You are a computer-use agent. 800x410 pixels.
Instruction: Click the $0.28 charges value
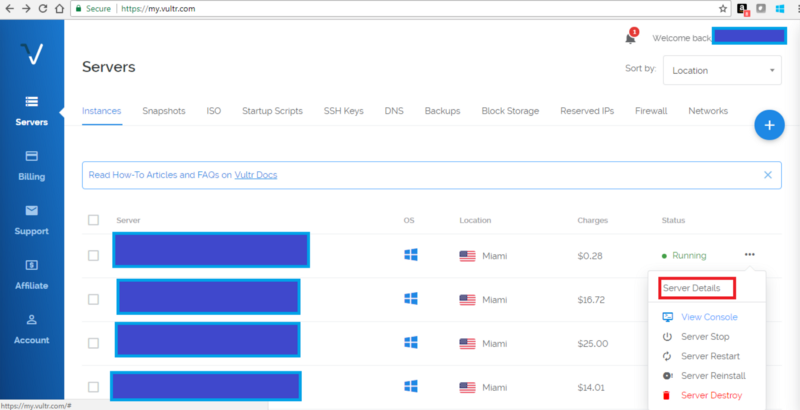coord(590,256)
